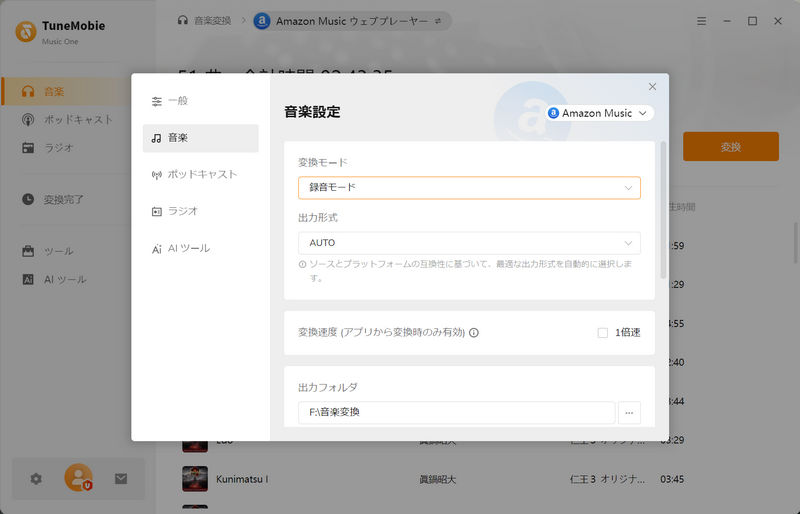This screenshot has width=800, height=514.
Task: Click the radio icon beside dialog ラジオ
Action: click(x=157, y=212)
